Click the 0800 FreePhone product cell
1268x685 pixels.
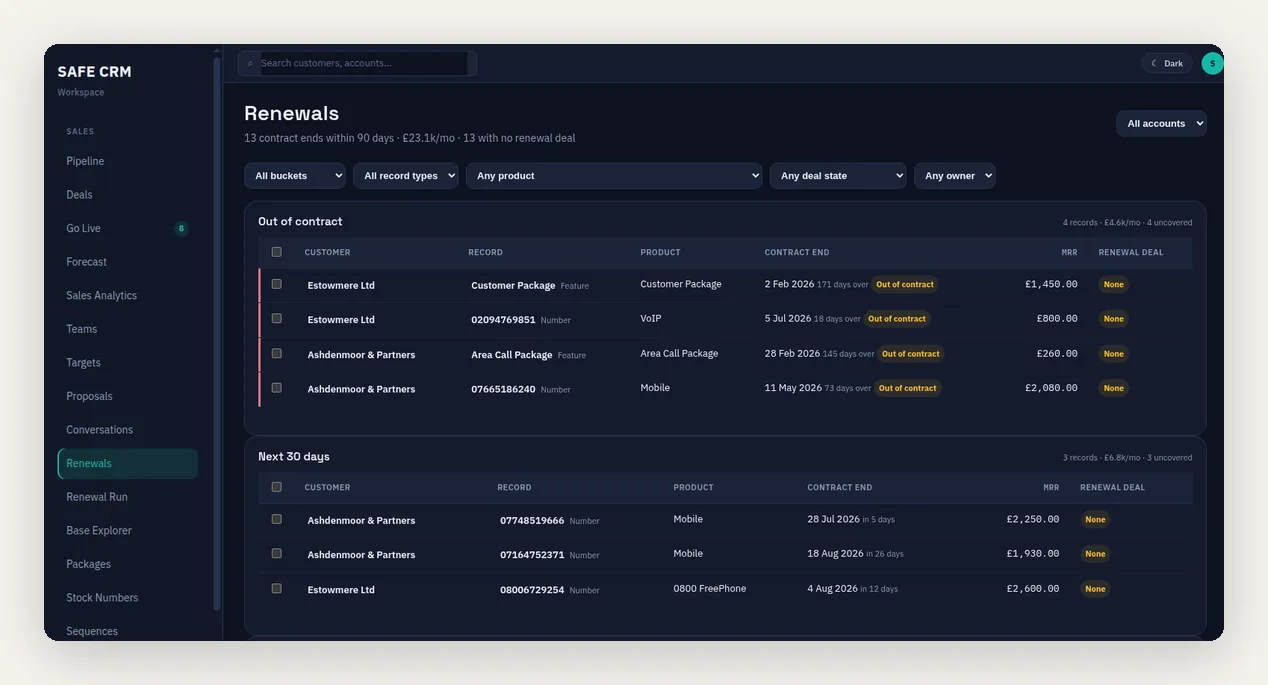pos(710,588)
